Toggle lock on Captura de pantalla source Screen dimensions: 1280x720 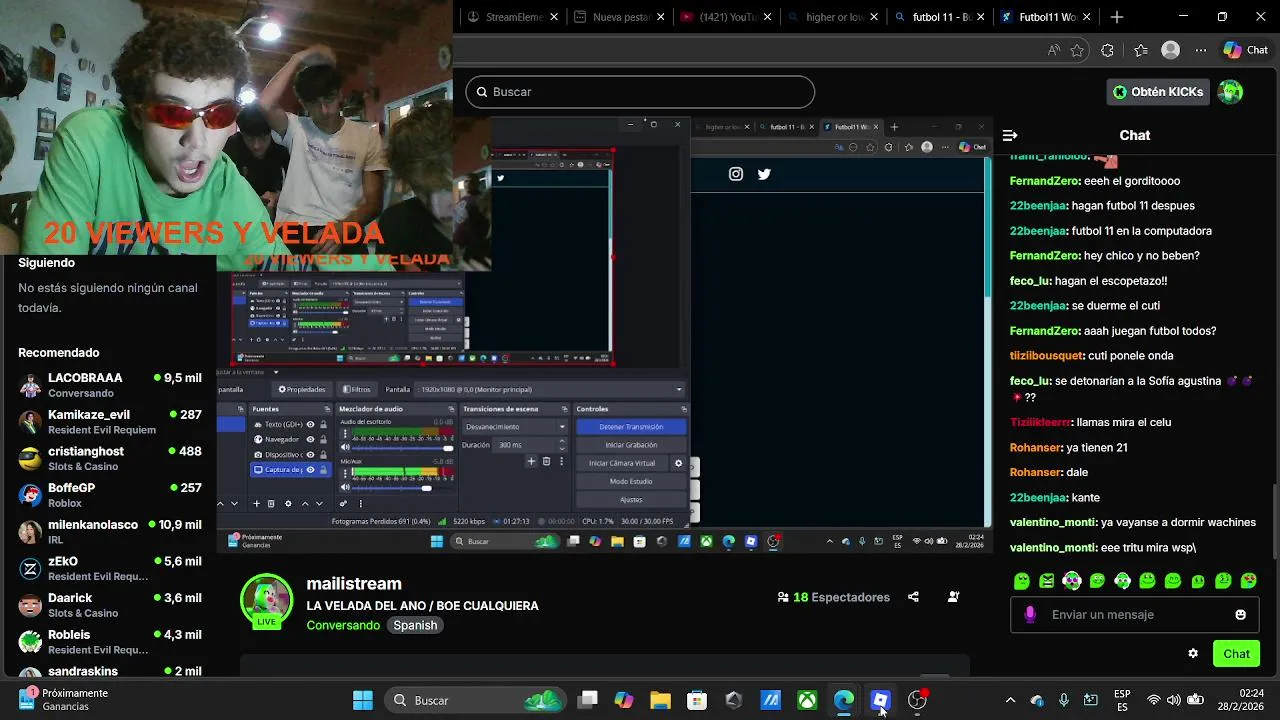tap(324, 470)
